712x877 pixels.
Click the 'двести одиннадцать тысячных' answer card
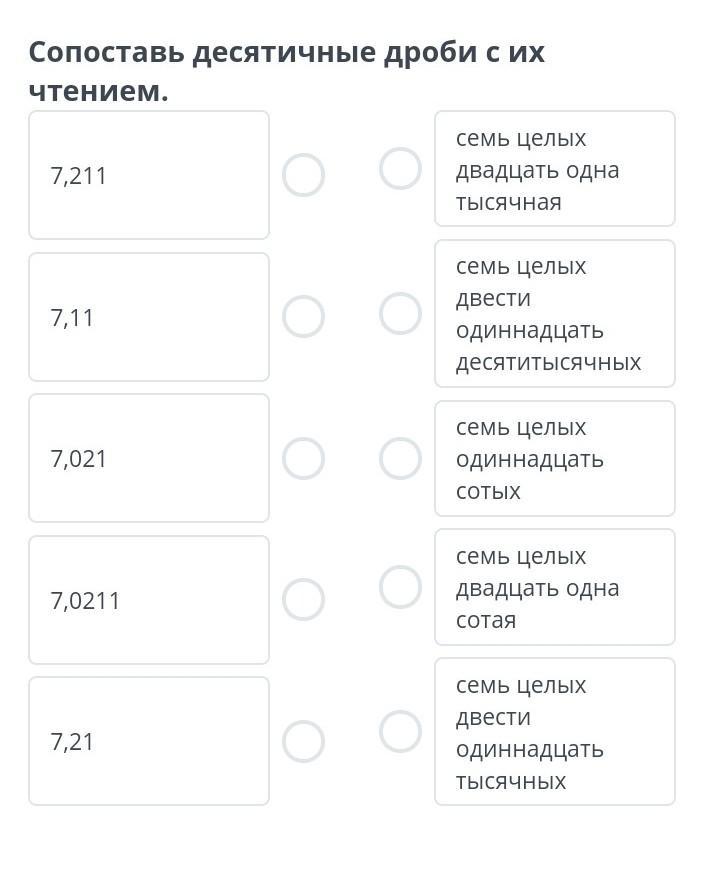point(555,732)
